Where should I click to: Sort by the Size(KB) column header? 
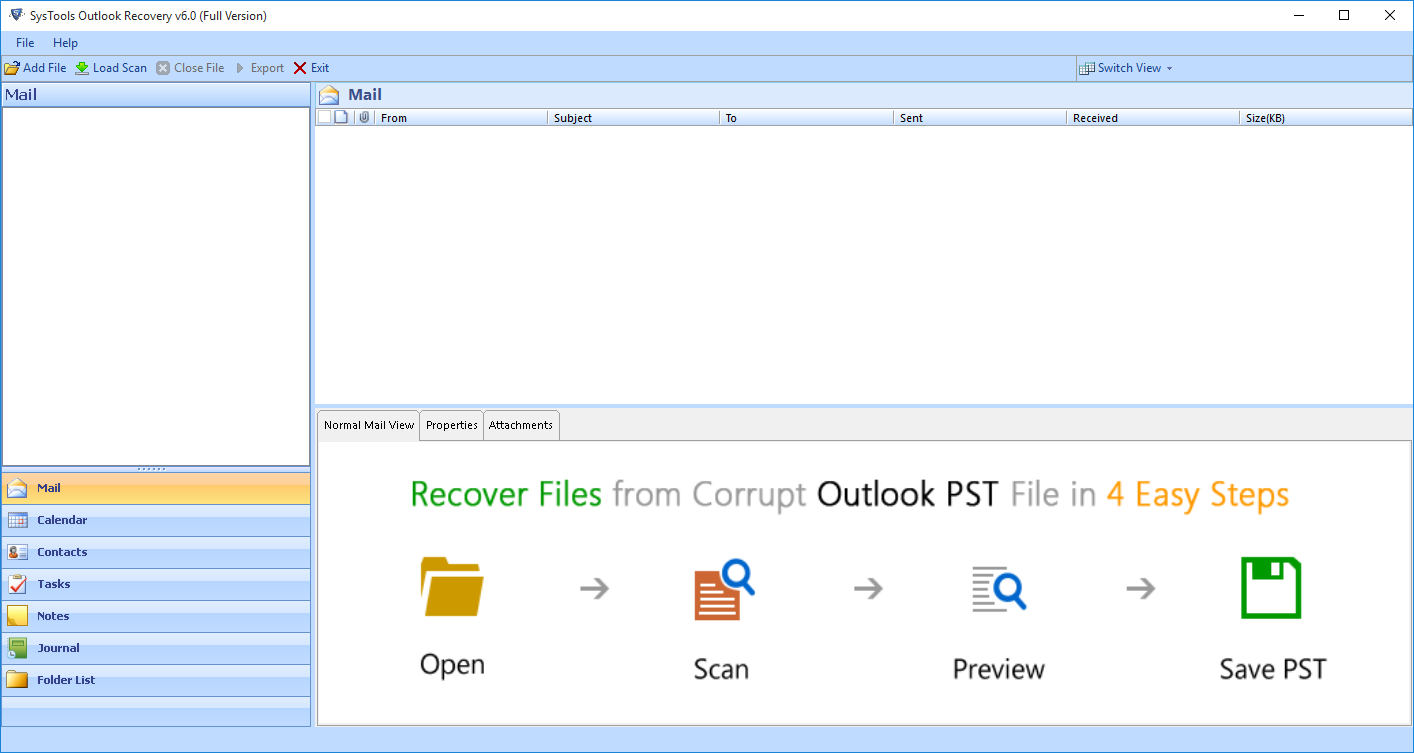[x=1326, y=117]
